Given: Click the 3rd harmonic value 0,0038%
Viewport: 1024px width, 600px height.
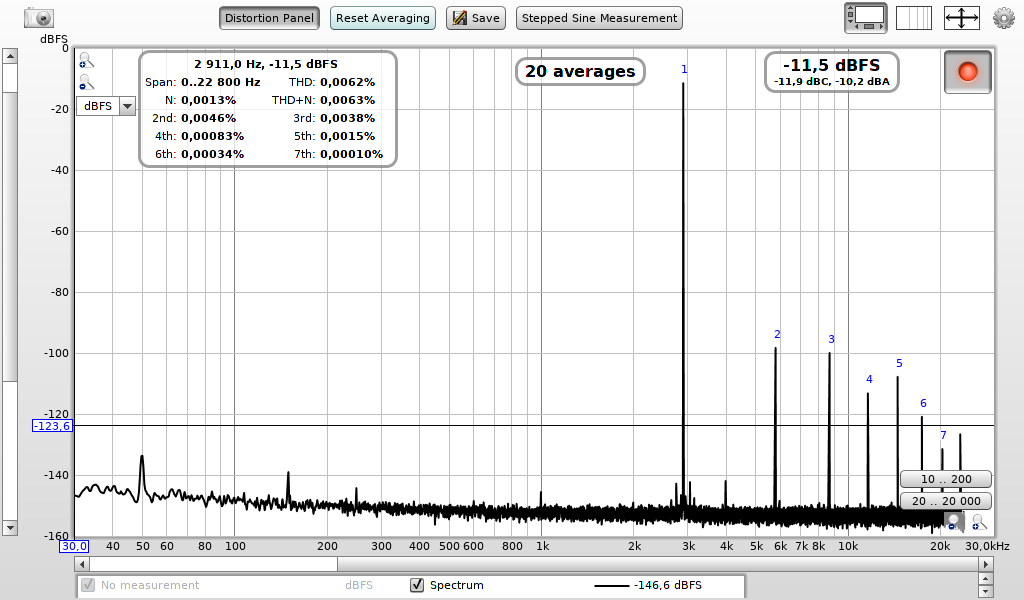Looking at the screenshot, I should point(347,118).
